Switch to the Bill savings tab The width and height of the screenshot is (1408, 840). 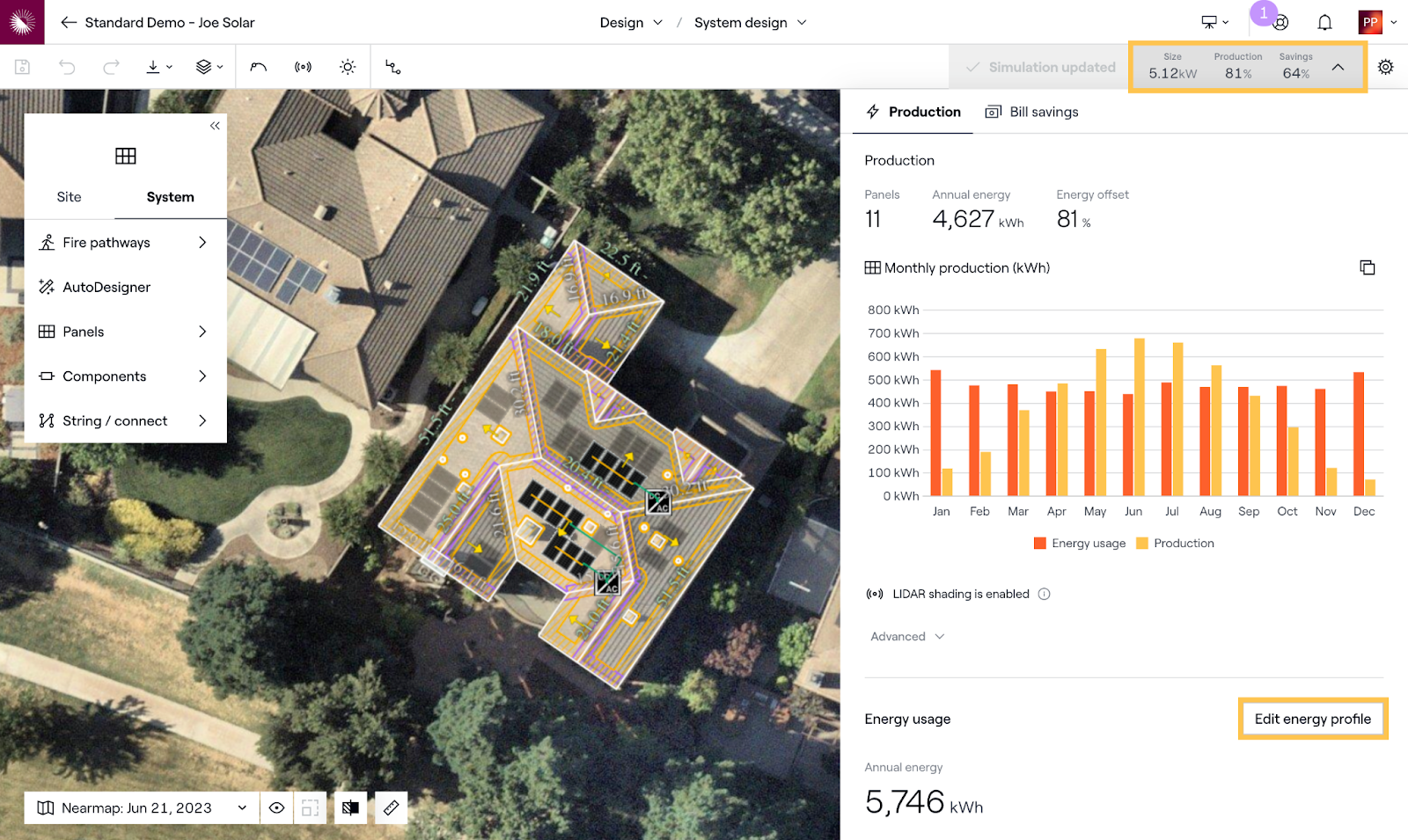coord(1032,112)
